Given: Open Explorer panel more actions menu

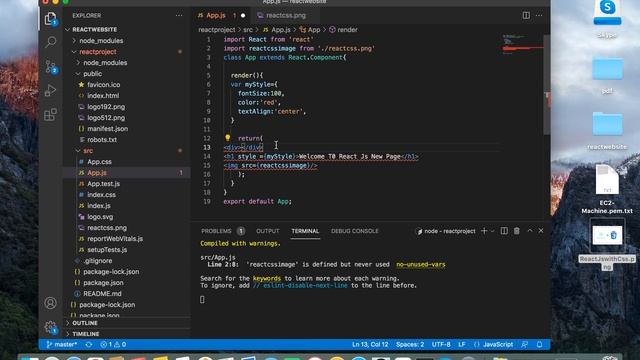Looking at the screenshot, I should click(x=179, y=16).
